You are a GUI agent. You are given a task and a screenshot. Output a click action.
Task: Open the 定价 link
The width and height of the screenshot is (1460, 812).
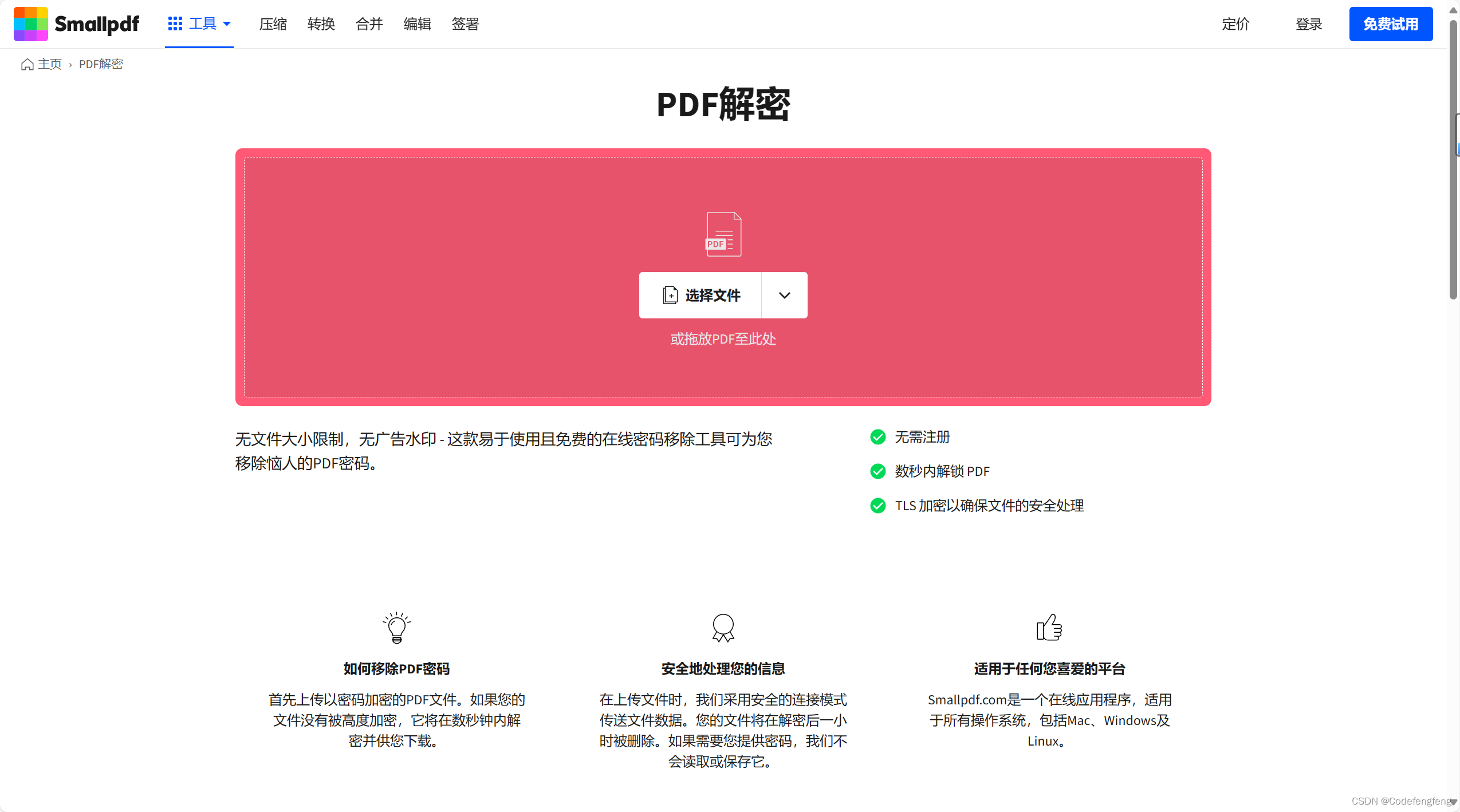(1235, 24)
